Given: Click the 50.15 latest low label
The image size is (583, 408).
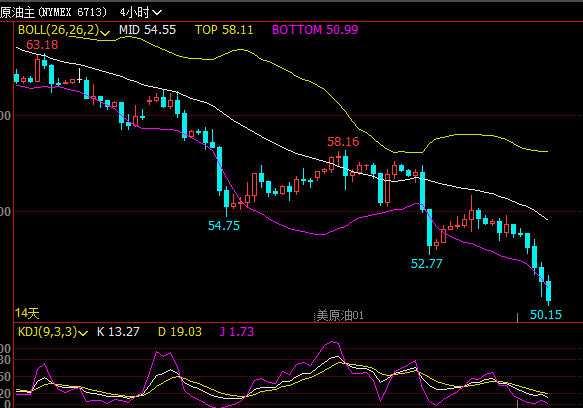Looking at the screenshot, I should [x=545, y=315].
